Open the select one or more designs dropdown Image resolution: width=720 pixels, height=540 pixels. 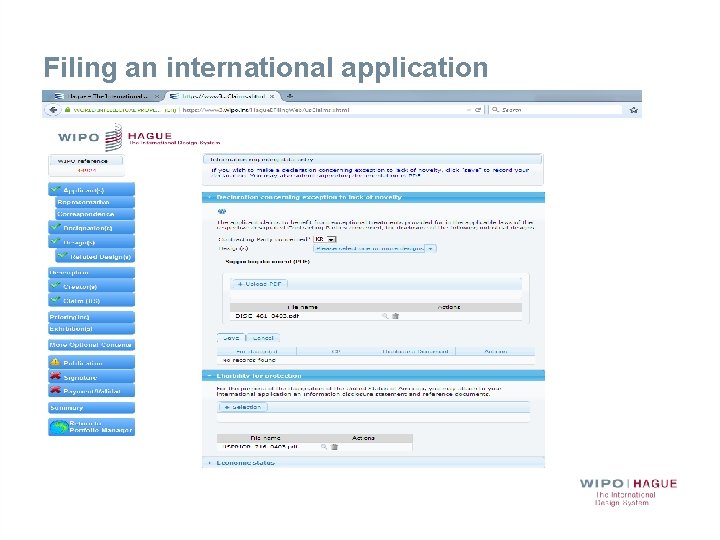pyautogui.click(x=375, y=248)
